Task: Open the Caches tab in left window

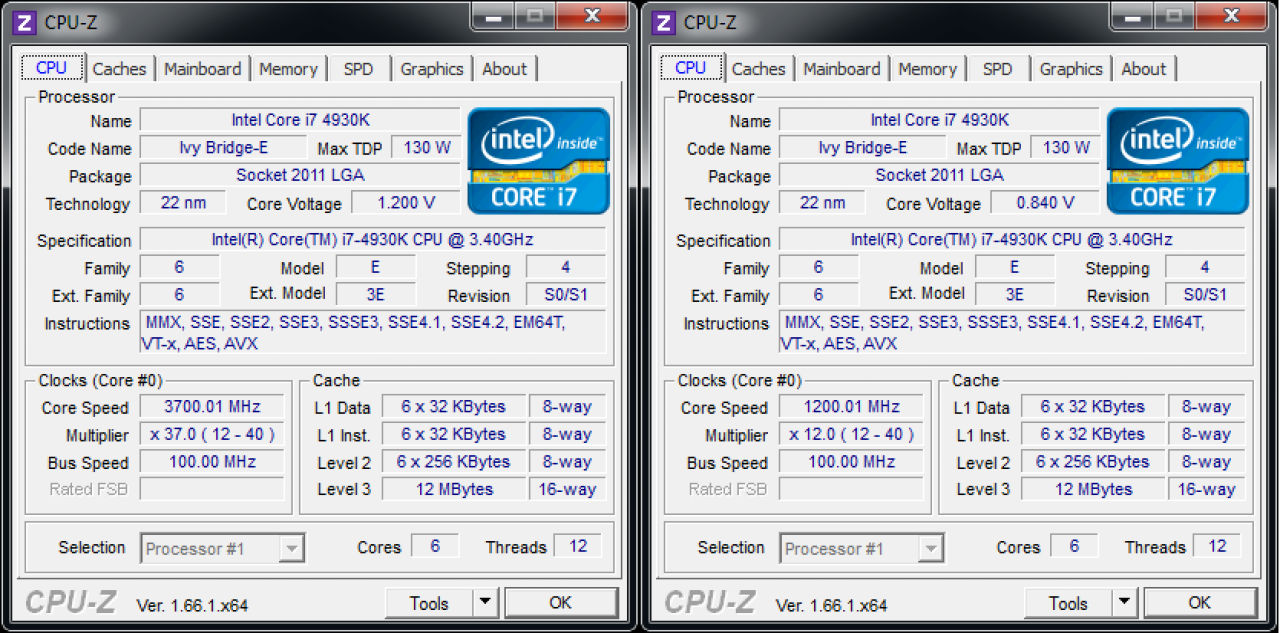Action: (x=119, y=69)
